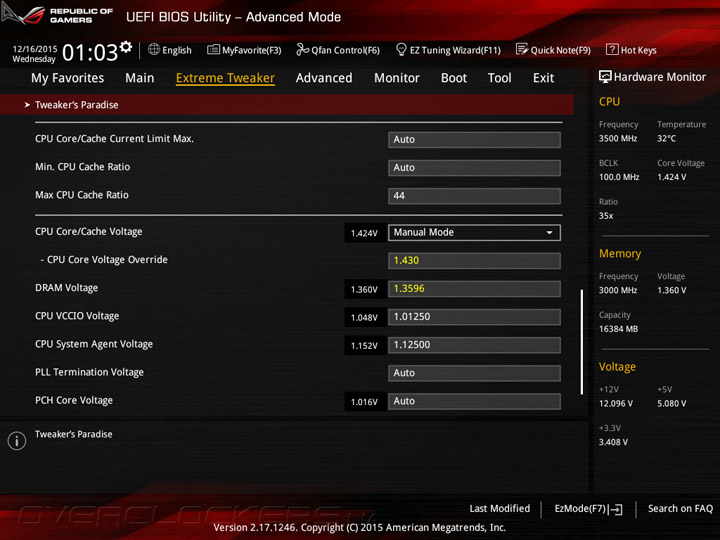720x540 pixels.
Task: Click the settings gear beside the clock
Action: (x=125, y=47)
